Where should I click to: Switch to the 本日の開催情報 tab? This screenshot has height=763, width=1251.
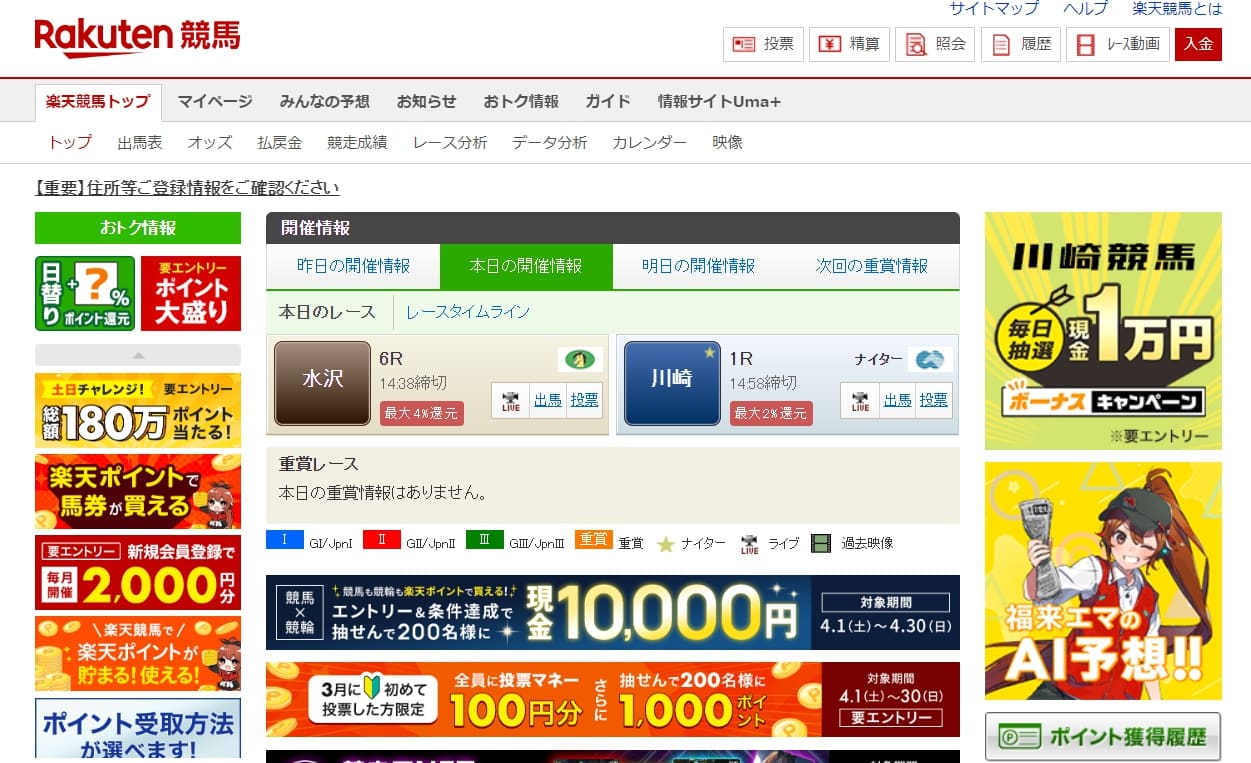[526, 266]
